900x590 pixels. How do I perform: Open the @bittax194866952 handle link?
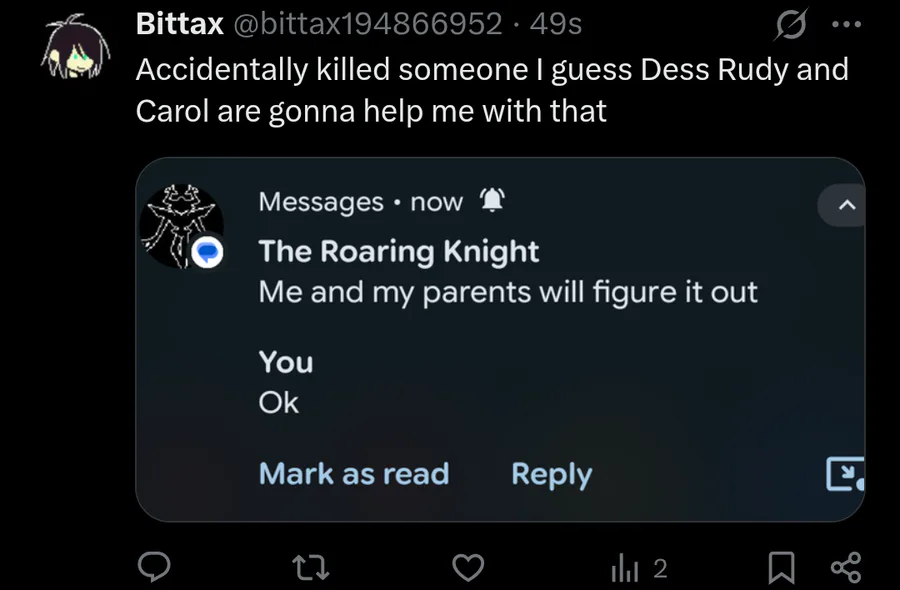click(367, 24)
